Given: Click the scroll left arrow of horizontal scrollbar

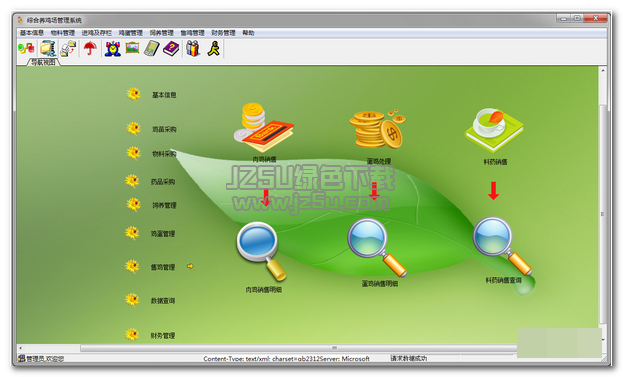Looking at the screenshot, I should pos(20,348).
